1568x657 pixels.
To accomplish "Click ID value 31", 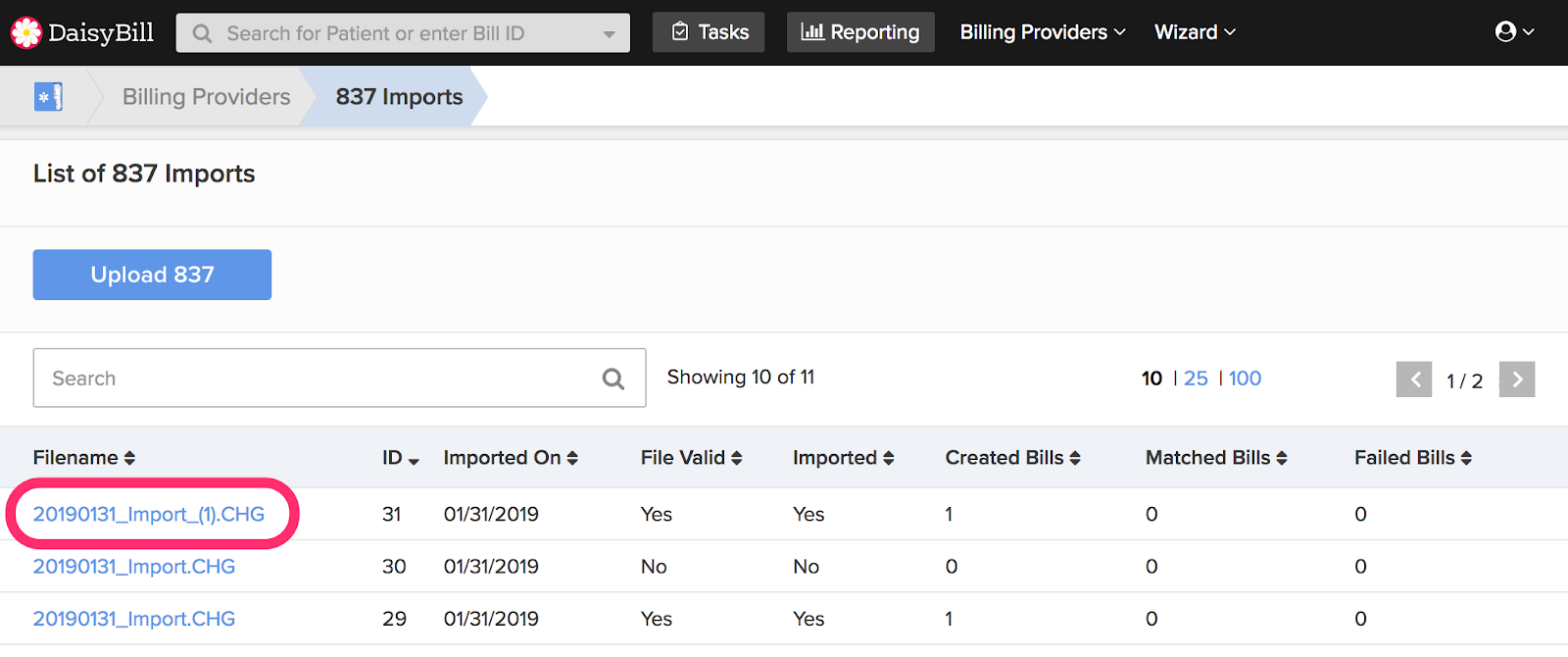I will [391, 515].
